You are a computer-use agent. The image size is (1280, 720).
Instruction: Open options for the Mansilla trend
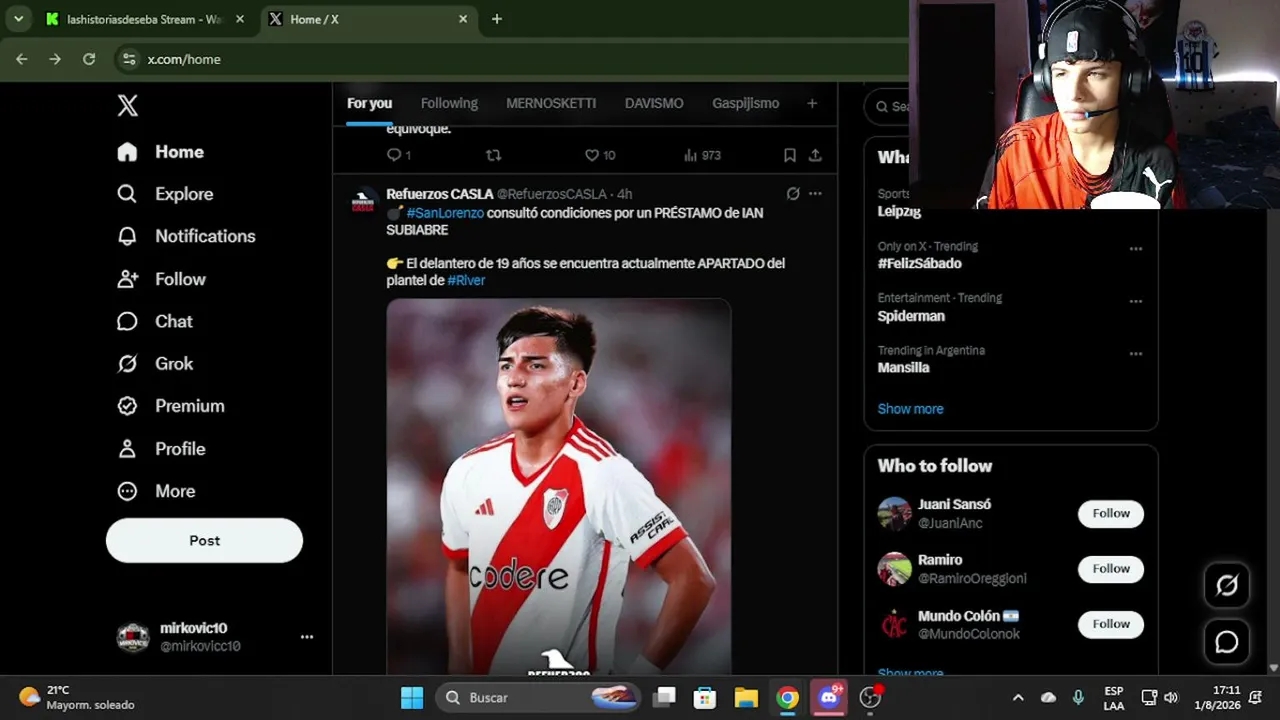coord(1136,353)
